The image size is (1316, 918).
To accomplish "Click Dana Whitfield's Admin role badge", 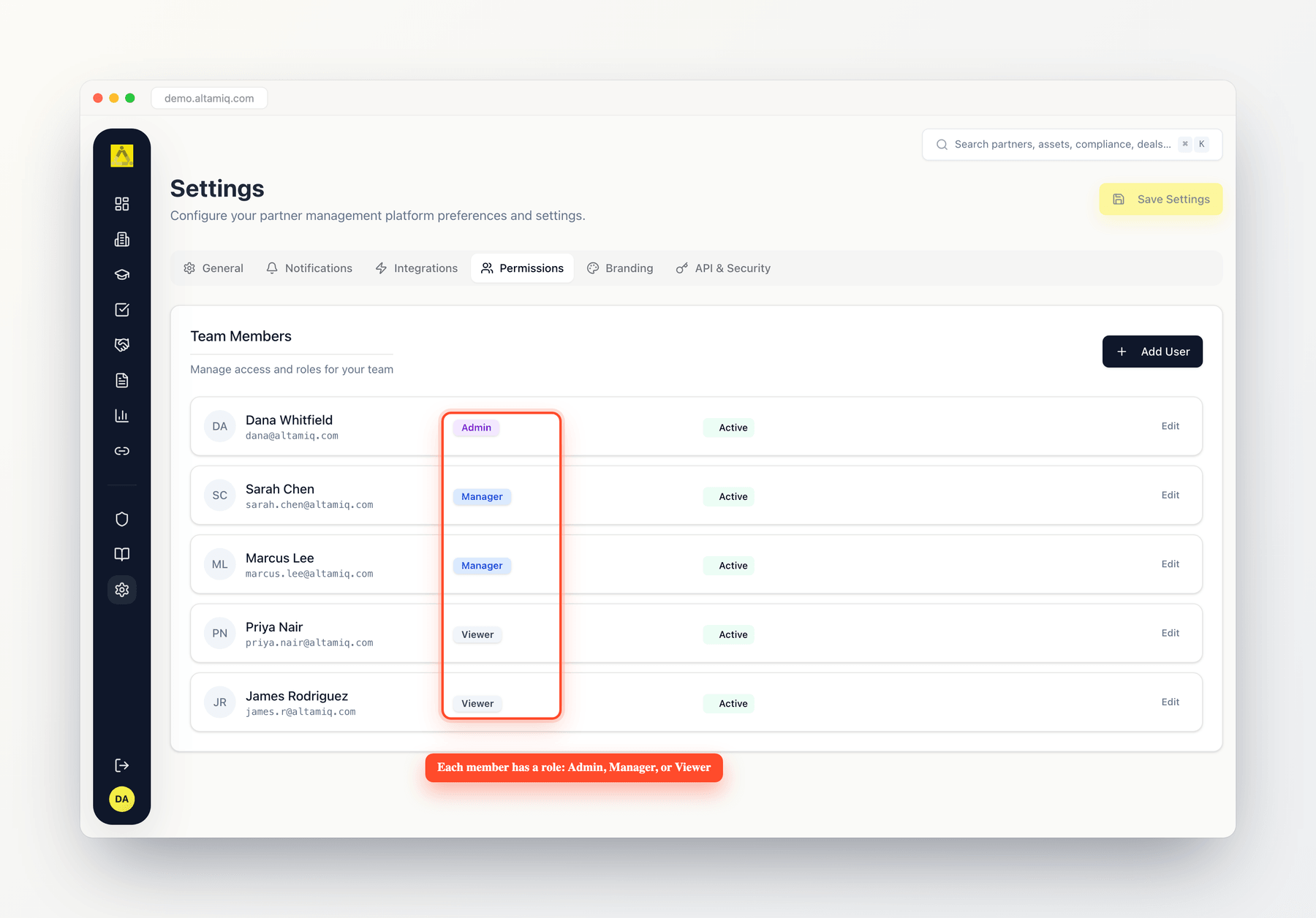I will tap(476, 428).
